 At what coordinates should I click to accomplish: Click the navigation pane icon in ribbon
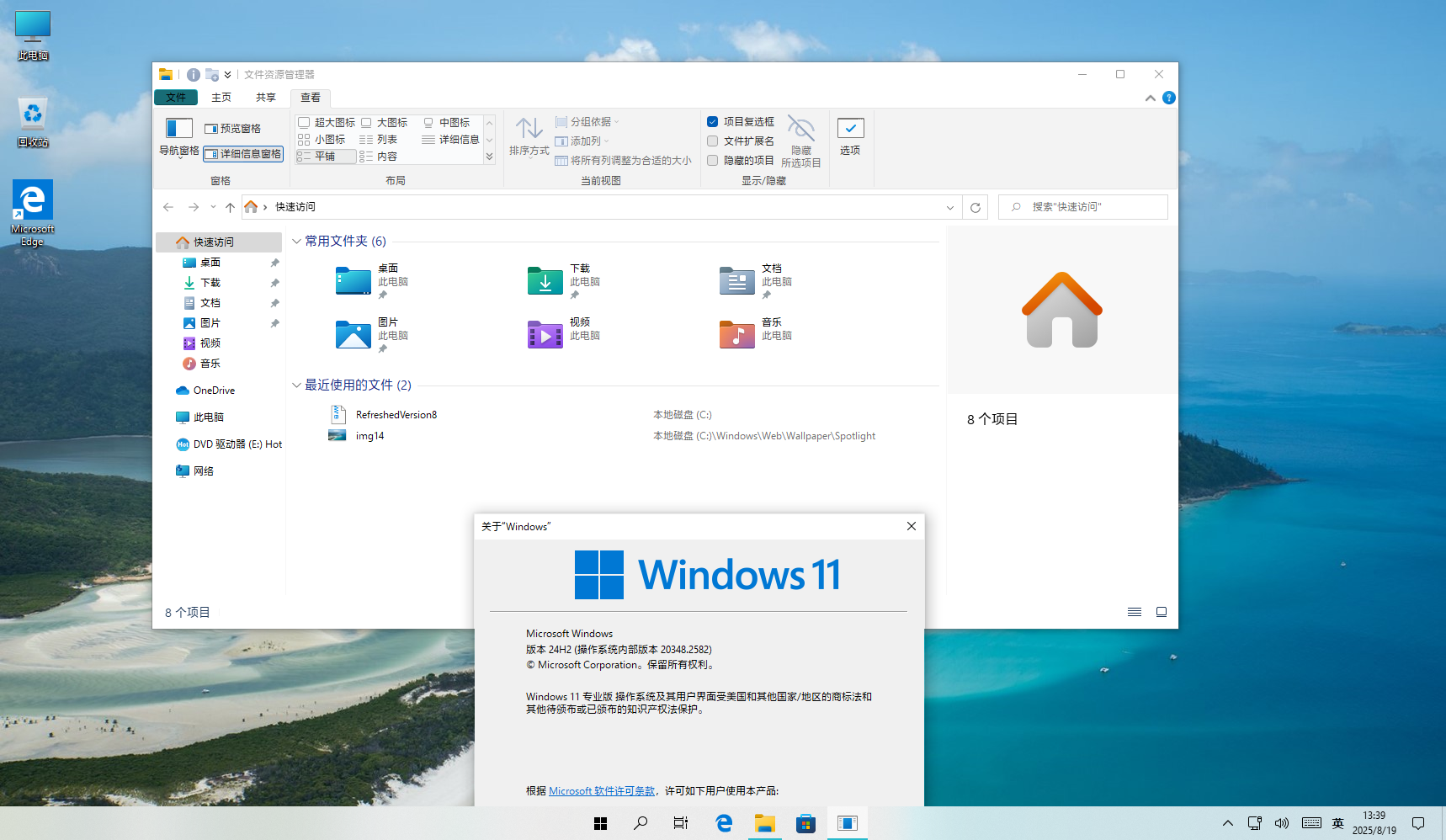[178, 129]
